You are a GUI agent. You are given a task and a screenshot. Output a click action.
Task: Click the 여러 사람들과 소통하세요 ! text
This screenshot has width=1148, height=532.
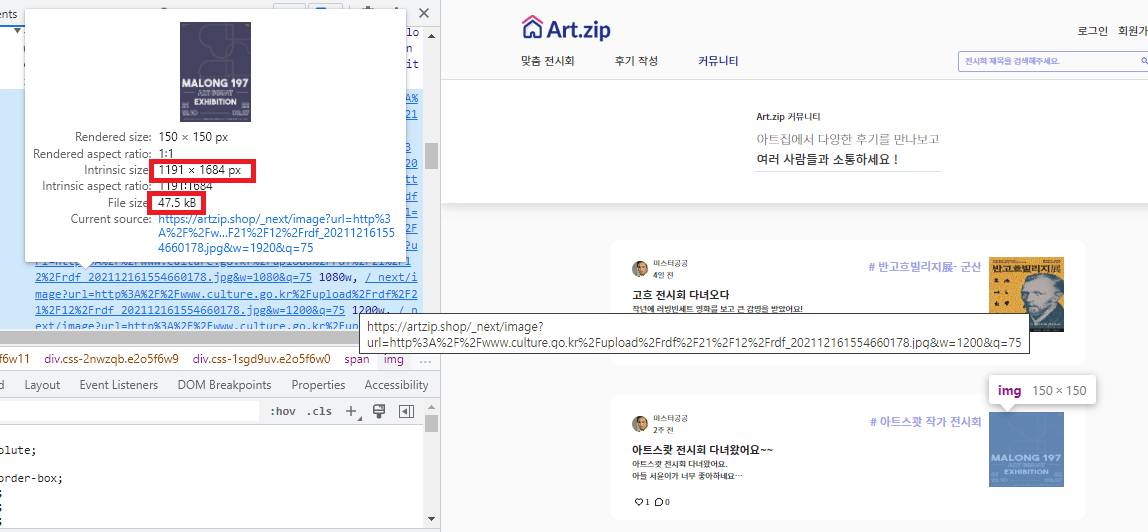[827, 159]
